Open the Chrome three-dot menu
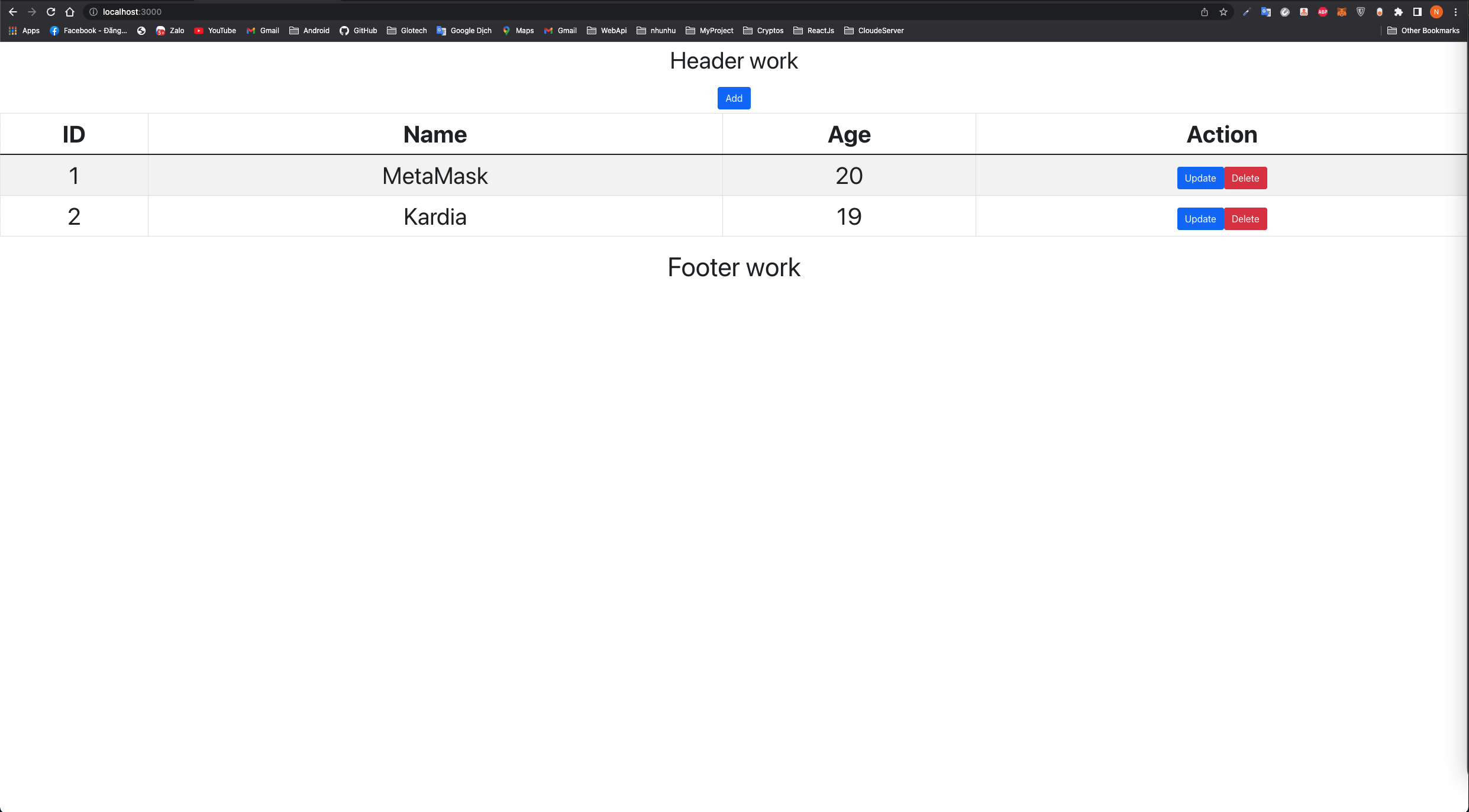 coord(1456,12)
